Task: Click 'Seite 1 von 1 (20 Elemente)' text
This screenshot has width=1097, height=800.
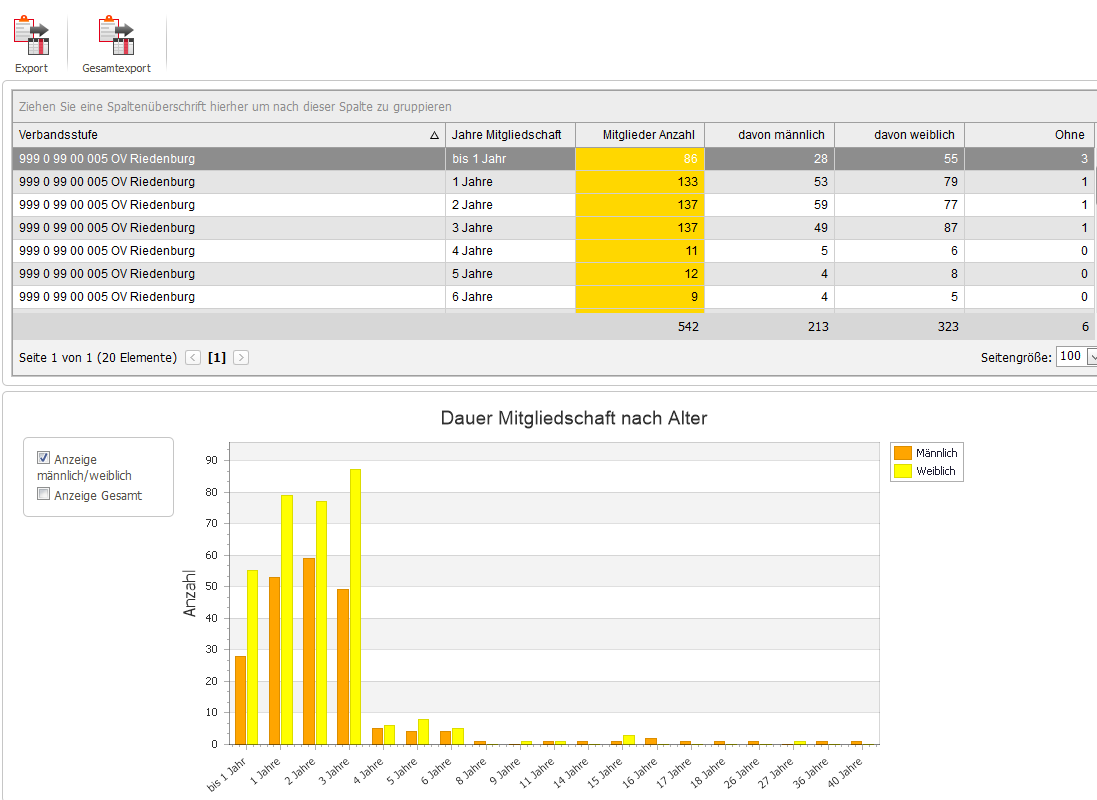Action: [x=98, y=358]
